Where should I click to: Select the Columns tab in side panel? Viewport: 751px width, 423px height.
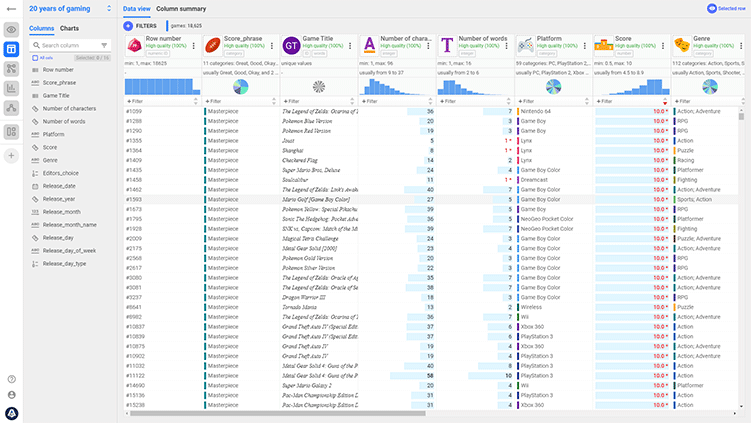42,28
